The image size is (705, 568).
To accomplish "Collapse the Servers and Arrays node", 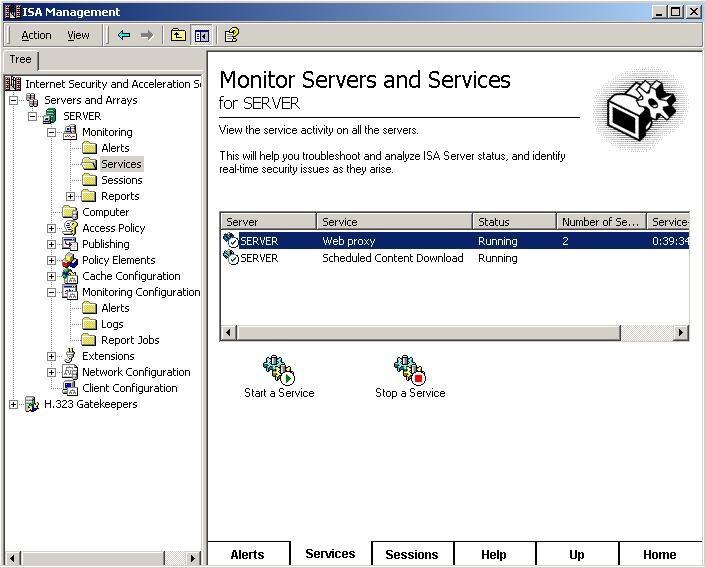I will 13,100.
